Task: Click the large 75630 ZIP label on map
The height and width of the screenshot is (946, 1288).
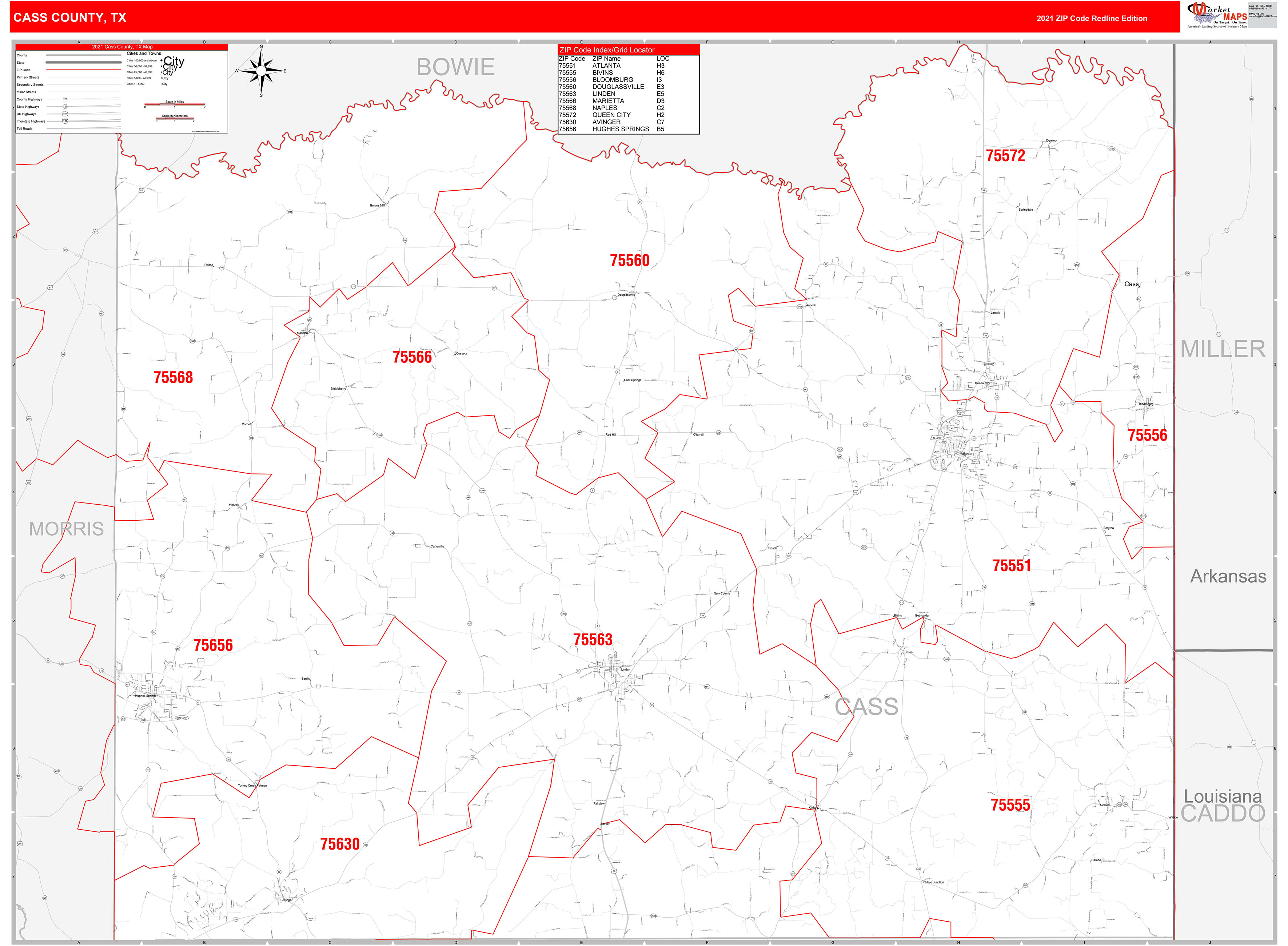Action: click(340, 844)
